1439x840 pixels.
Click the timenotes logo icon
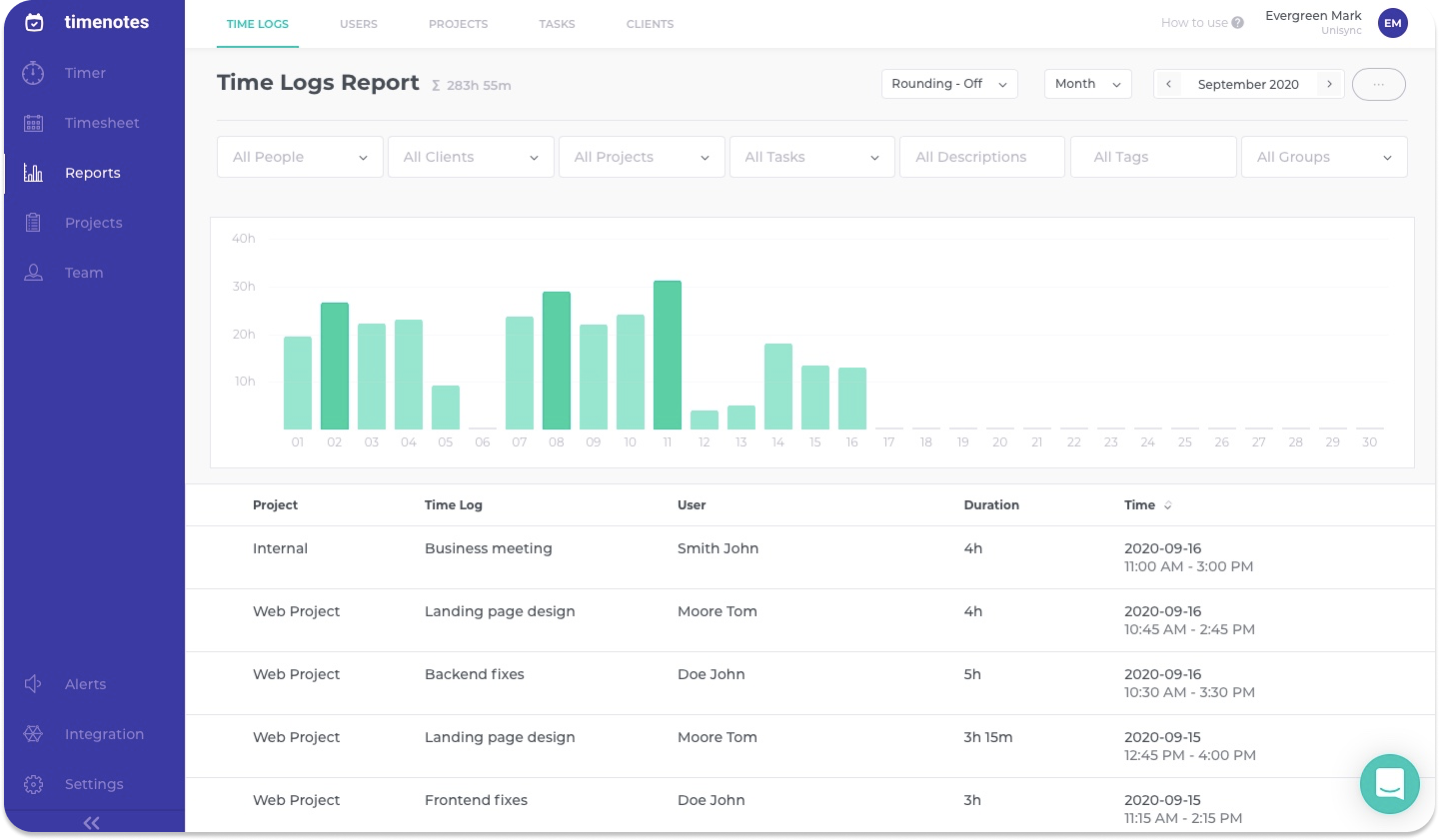[x=34, y=22]
